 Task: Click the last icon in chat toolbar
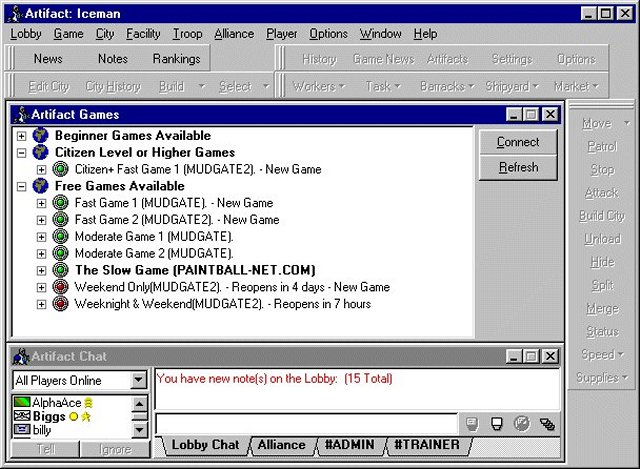tap(547, 424)
